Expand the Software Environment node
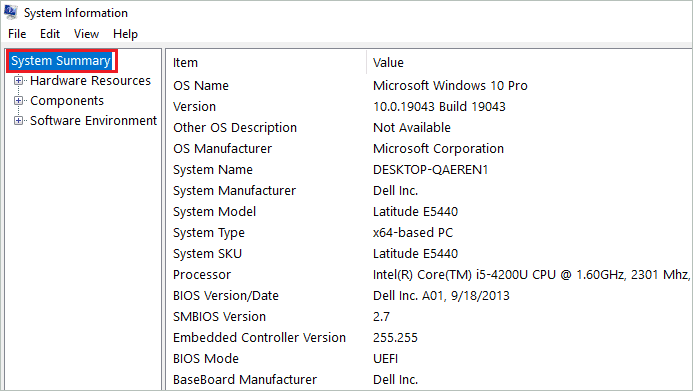This screenshot has width=693, height=391. click(x=18, y=120)
